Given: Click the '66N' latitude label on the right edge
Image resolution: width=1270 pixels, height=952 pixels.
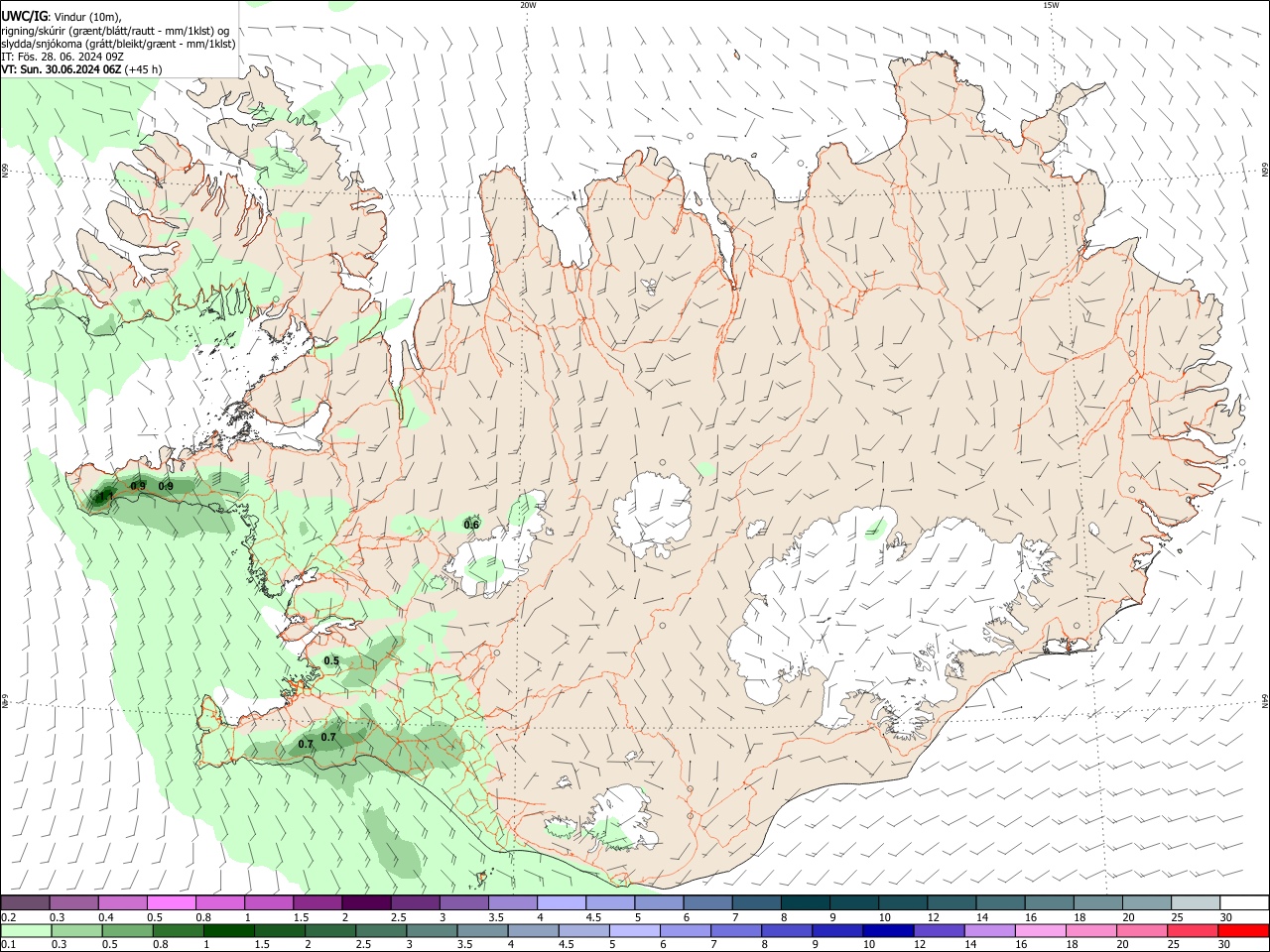Looking at the screenshot, I should point(1265,172).
